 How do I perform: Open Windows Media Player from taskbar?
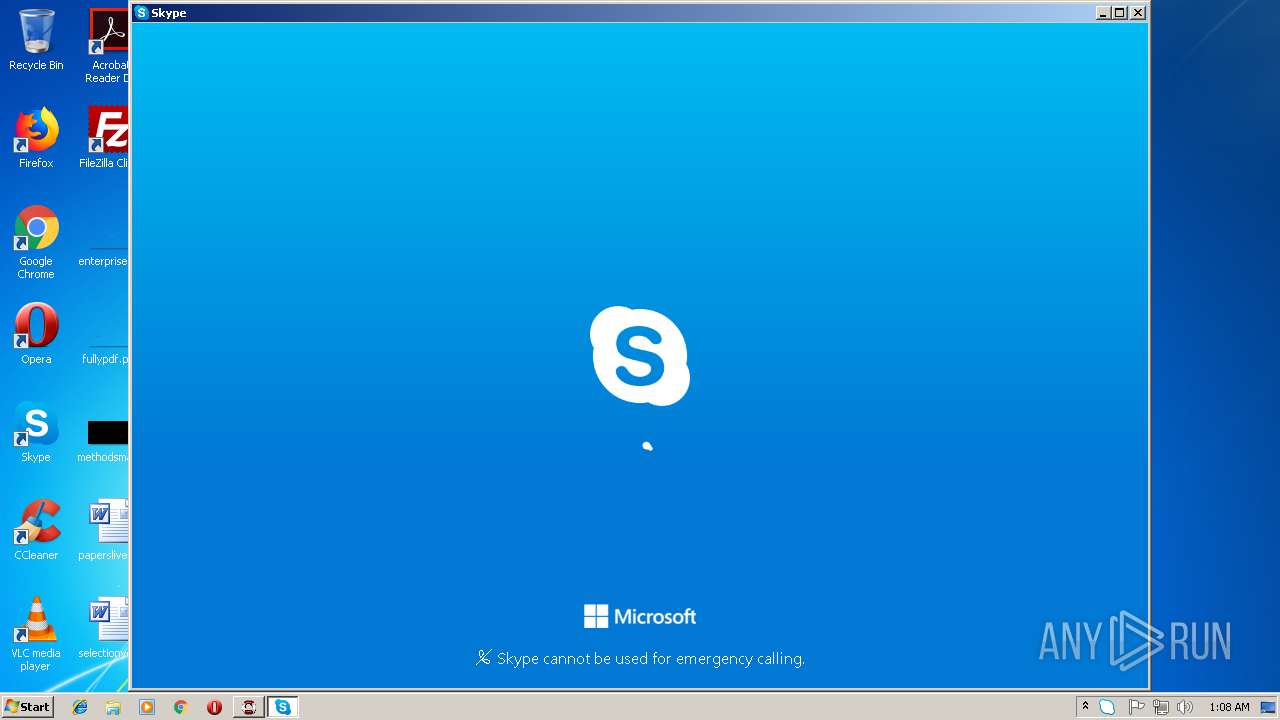(x=147, y=707)
